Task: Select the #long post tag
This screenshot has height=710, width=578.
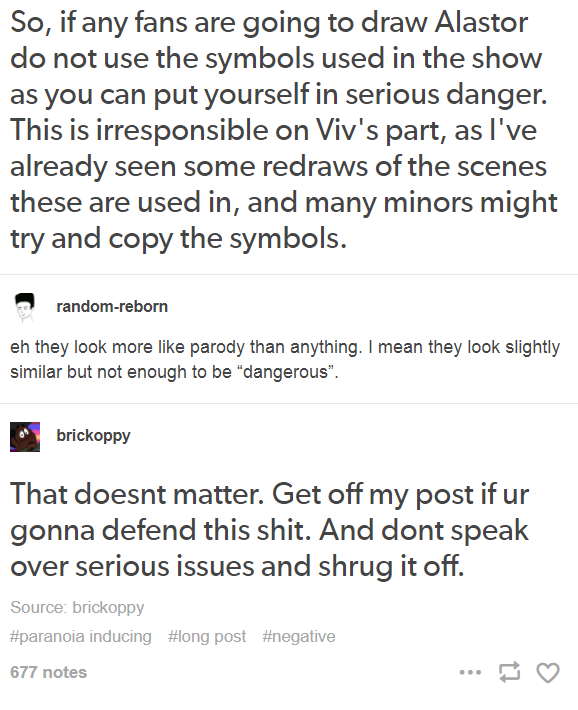Action: [207, 636]
